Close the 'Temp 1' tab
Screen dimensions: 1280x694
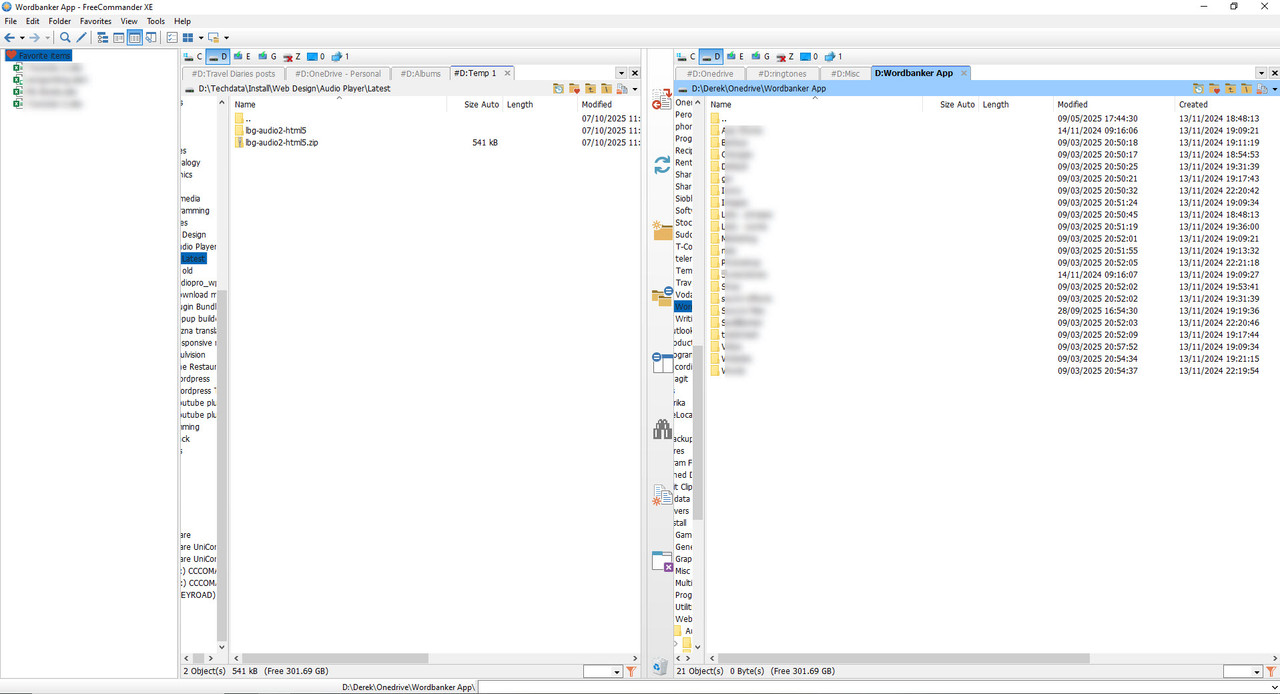pos(507,73)
